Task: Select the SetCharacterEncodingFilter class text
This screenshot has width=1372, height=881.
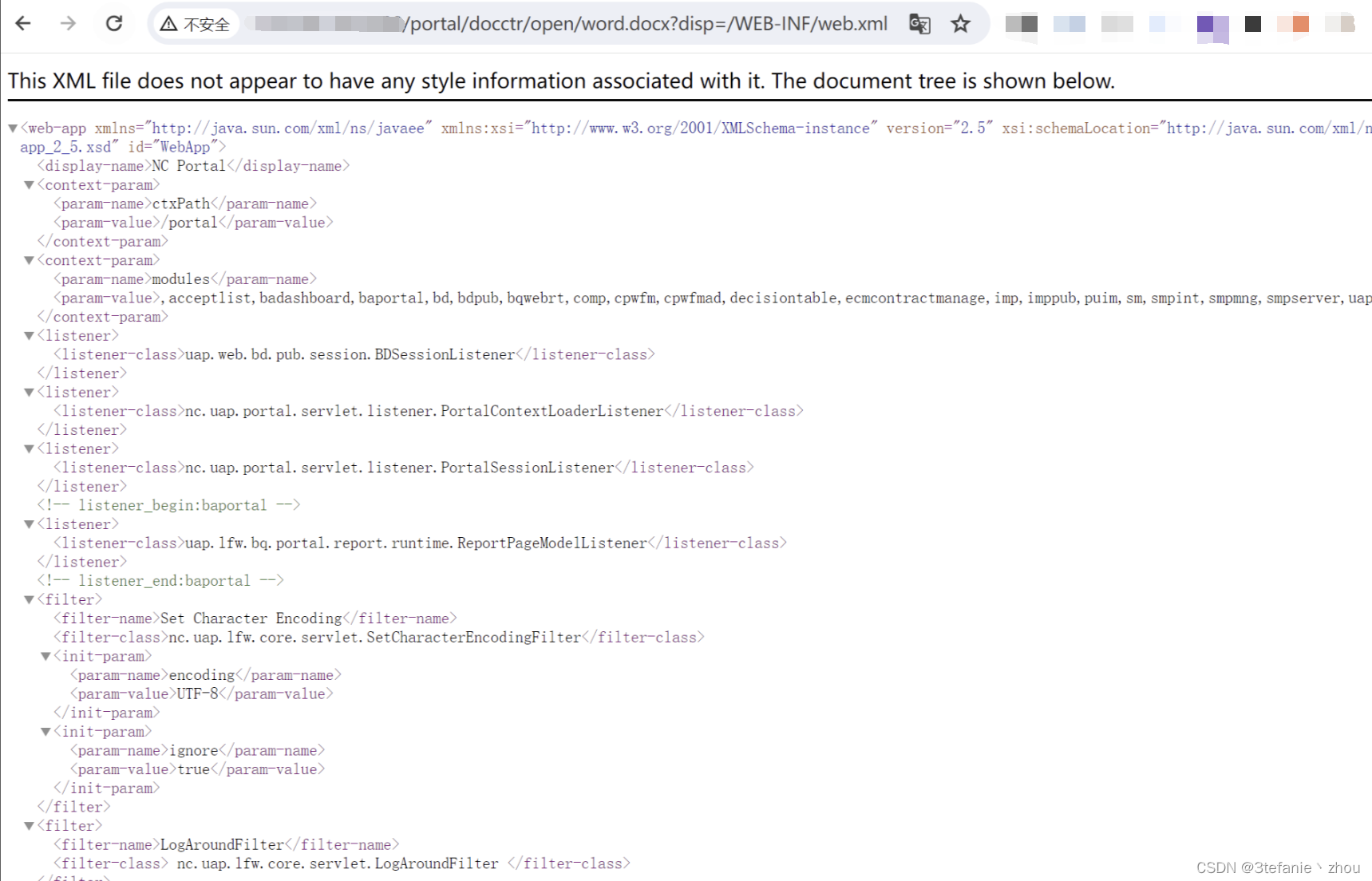Action: point(375,638)
